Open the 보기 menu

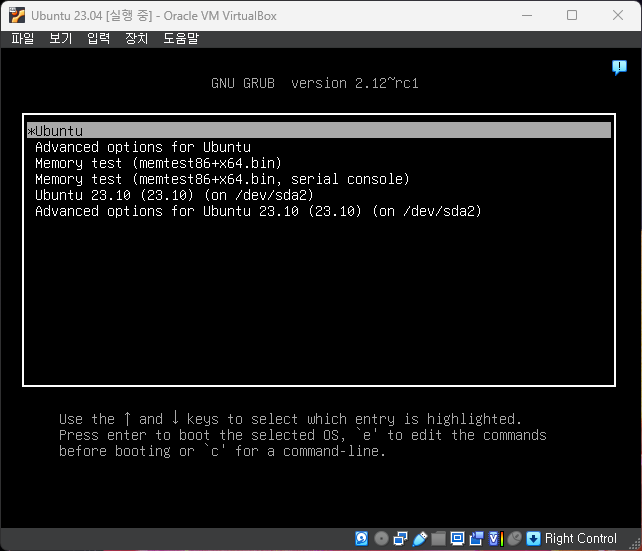pos(61,38)
